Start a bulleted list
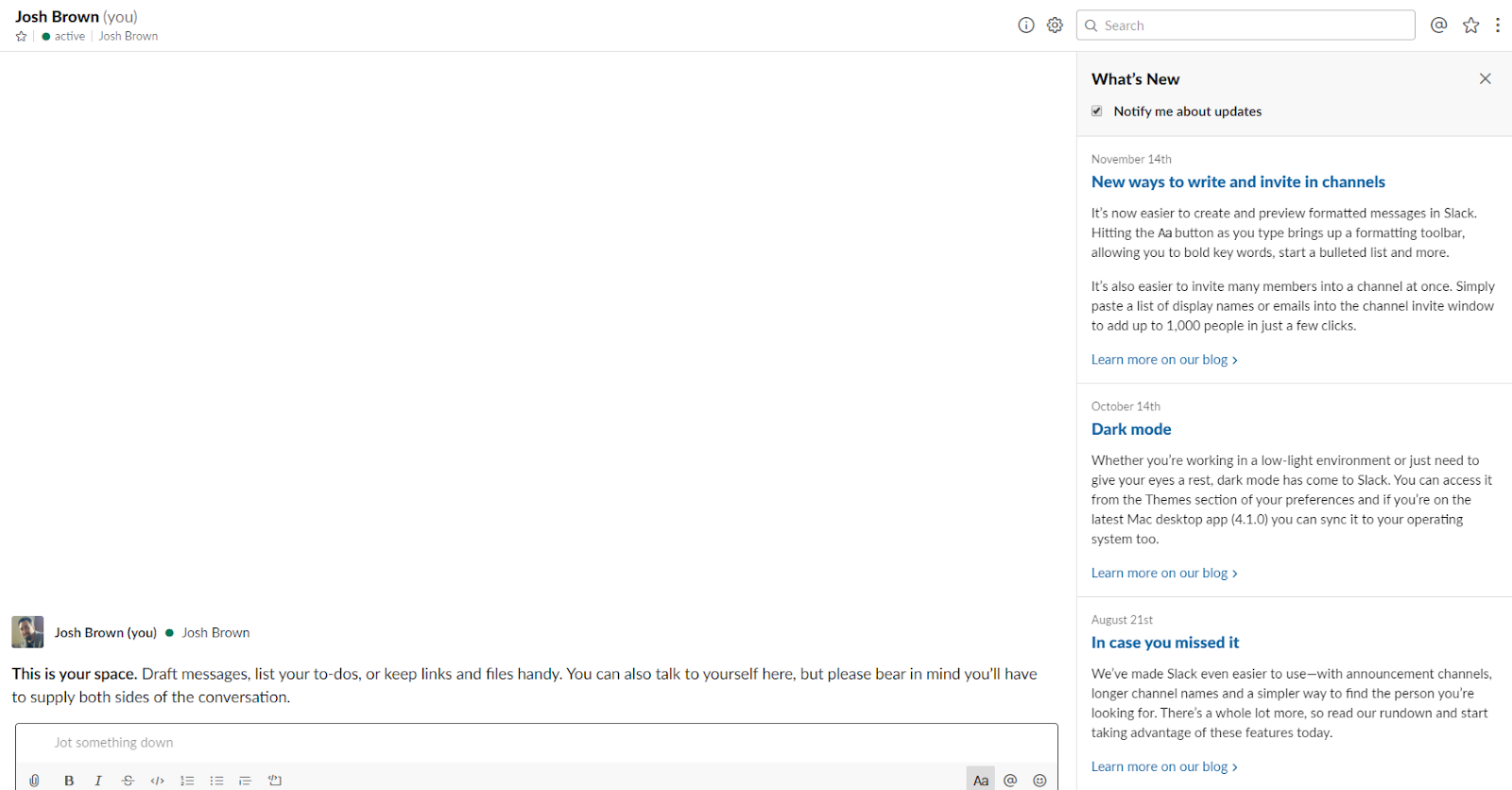 (216, 781)
